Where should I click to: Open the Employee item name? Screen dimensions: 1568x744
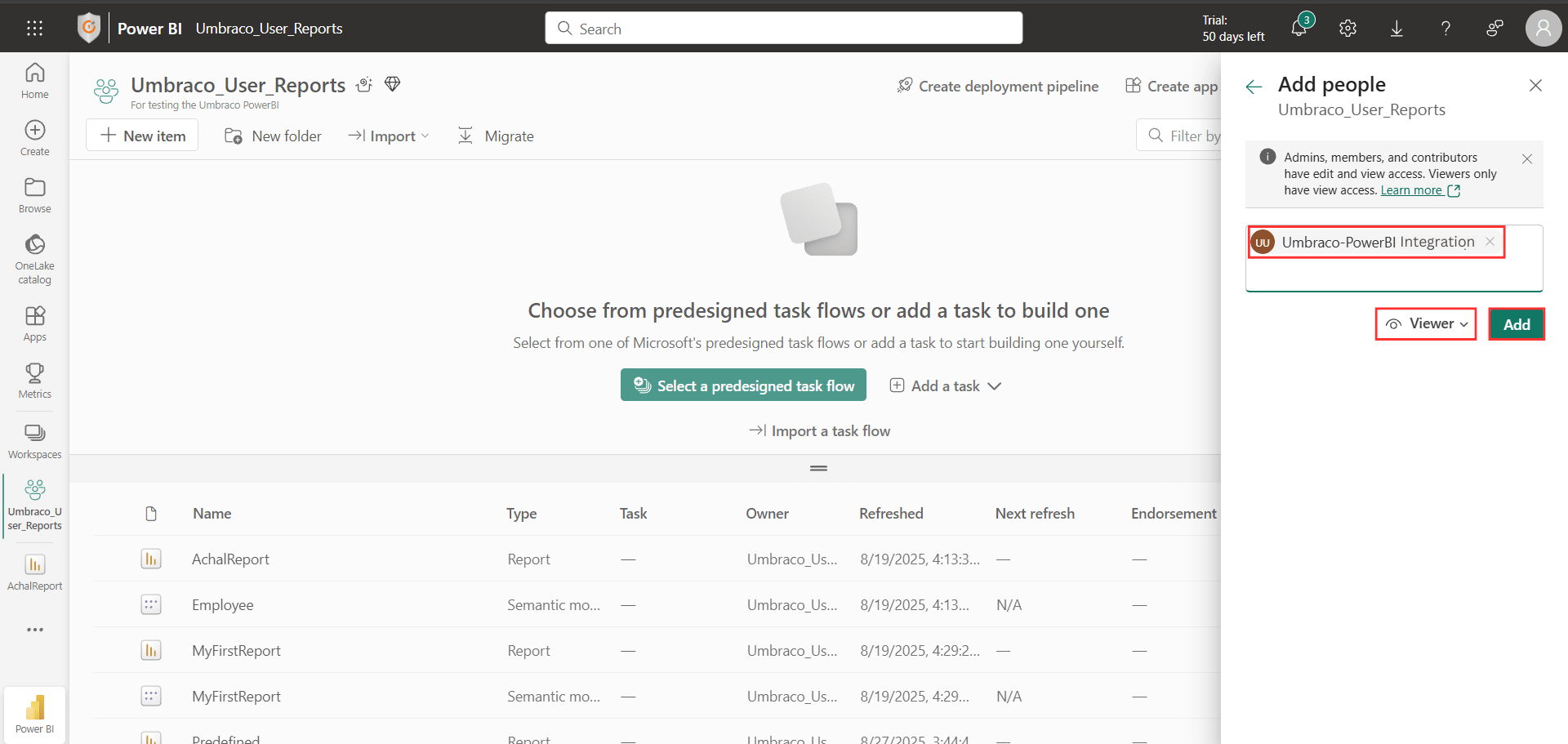tap(222, 605)
